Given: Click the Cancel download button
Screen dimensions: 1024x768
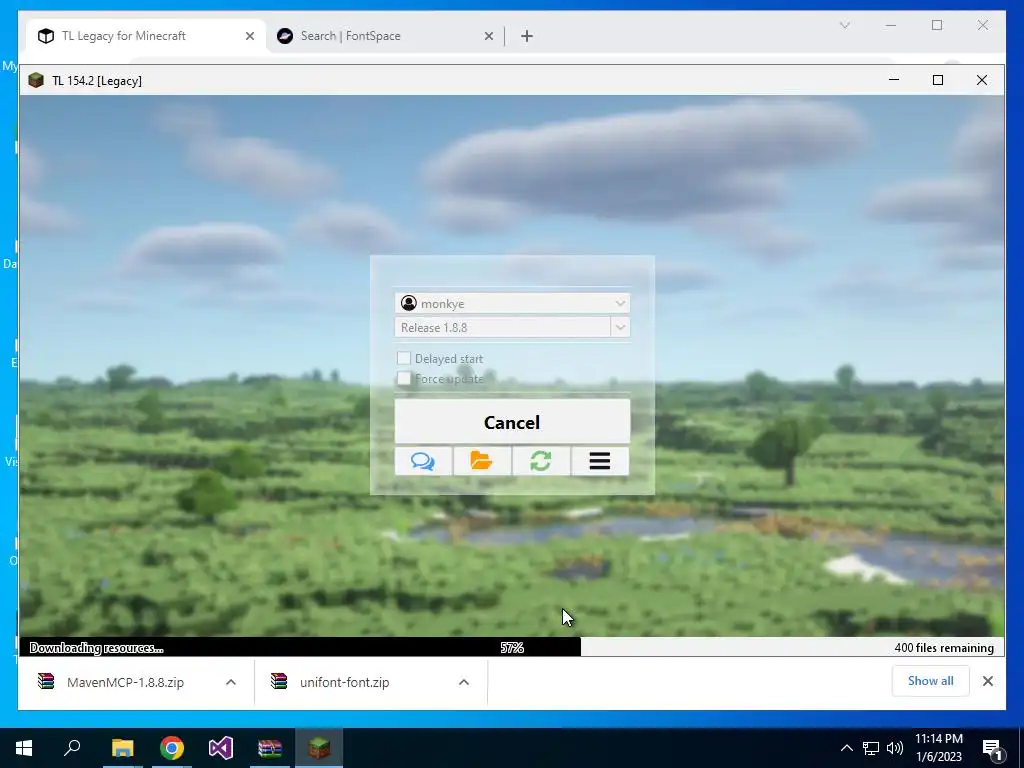Looking at the screenshot, I should (x=512, y=422).
